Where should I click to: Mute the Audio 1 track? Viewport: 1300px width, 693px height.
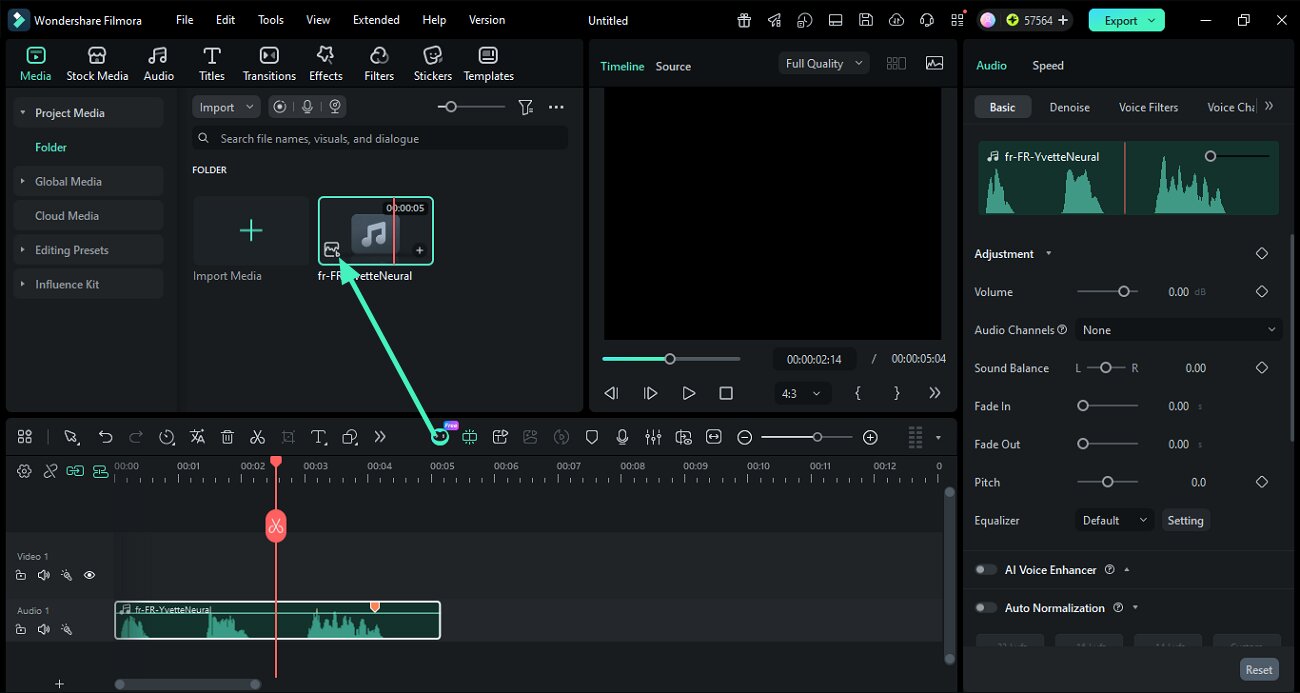point(43,629)
